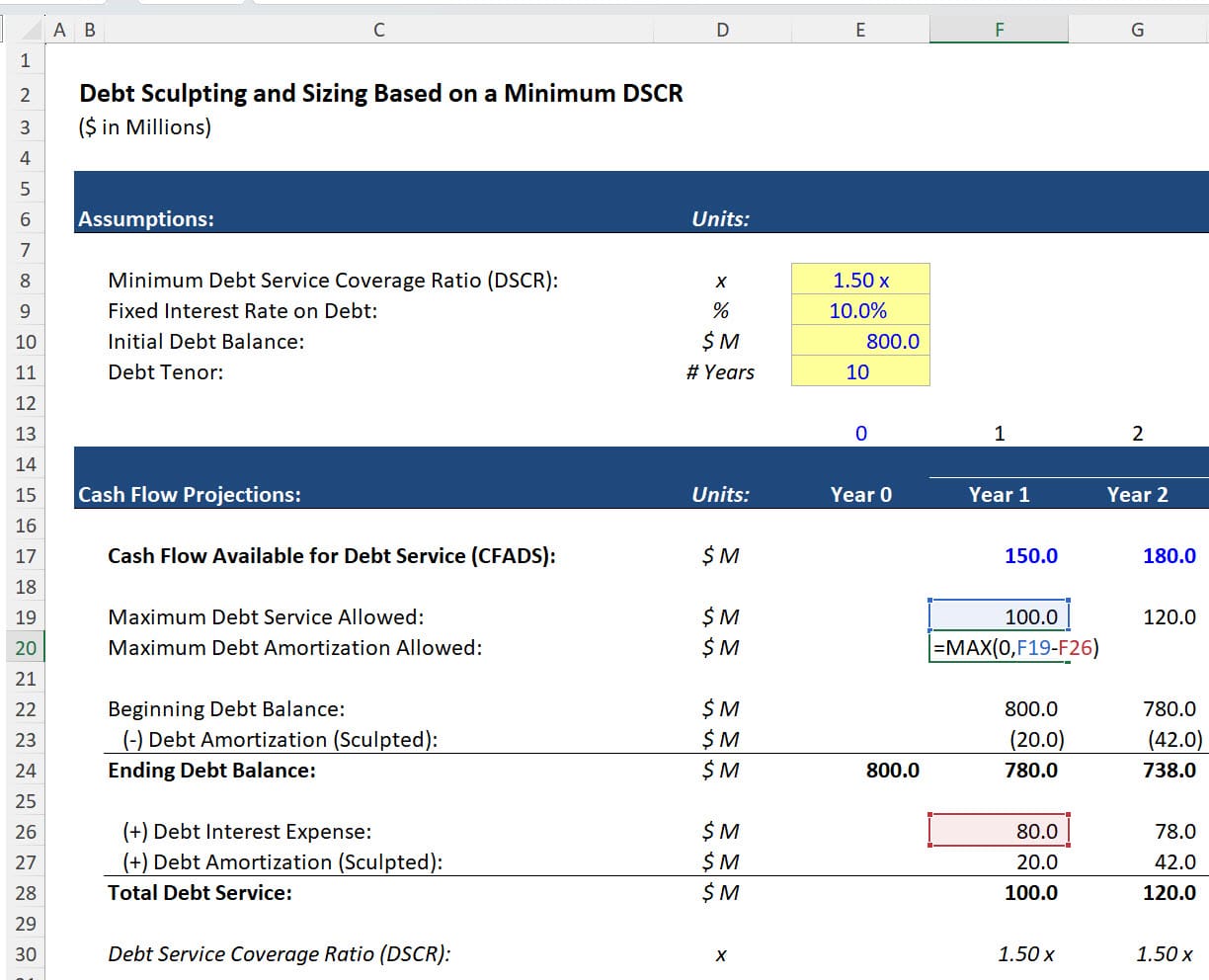Viewport: 1209px width, 980px height.
Task: Click the yellow Minimum DSCR input cell
Action: (x=859, y=280)
